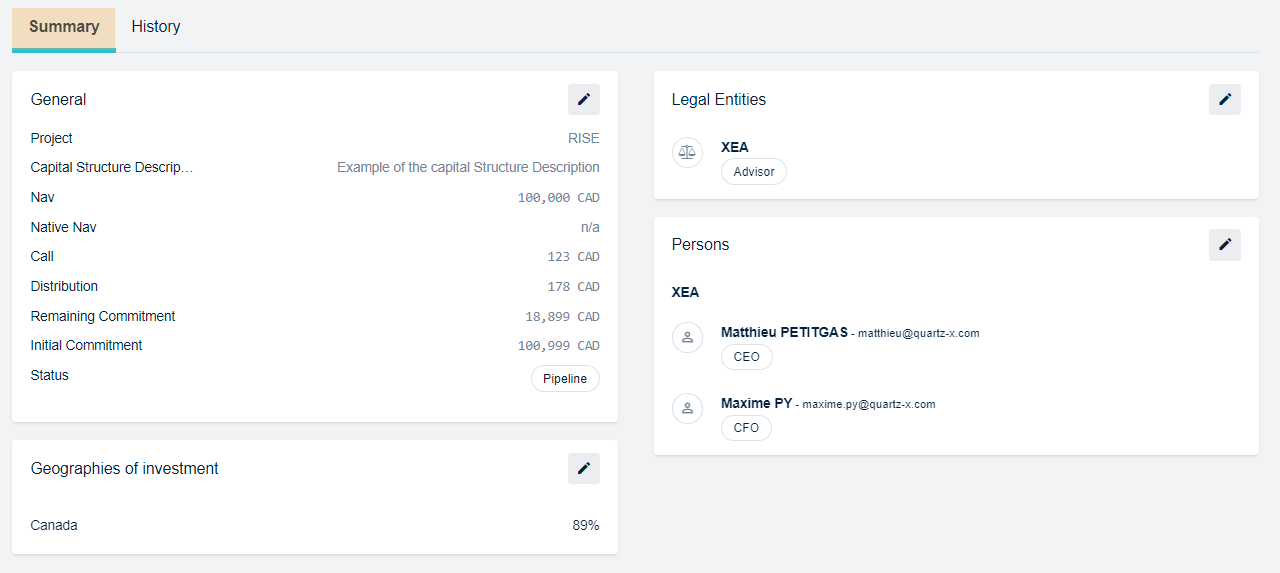Open Matthieu PETITGAS person entry

tap(784, 332)
